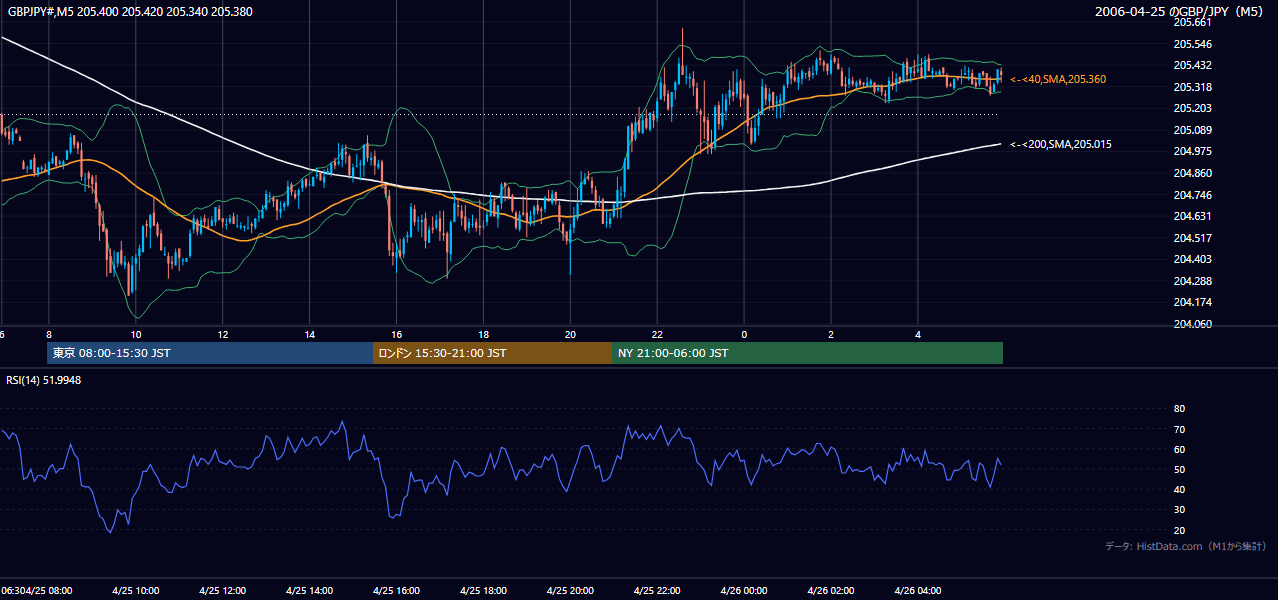Click the RSI 50 level label
The width and height of the screenshot is (1278, 600).
(1179, 469)
